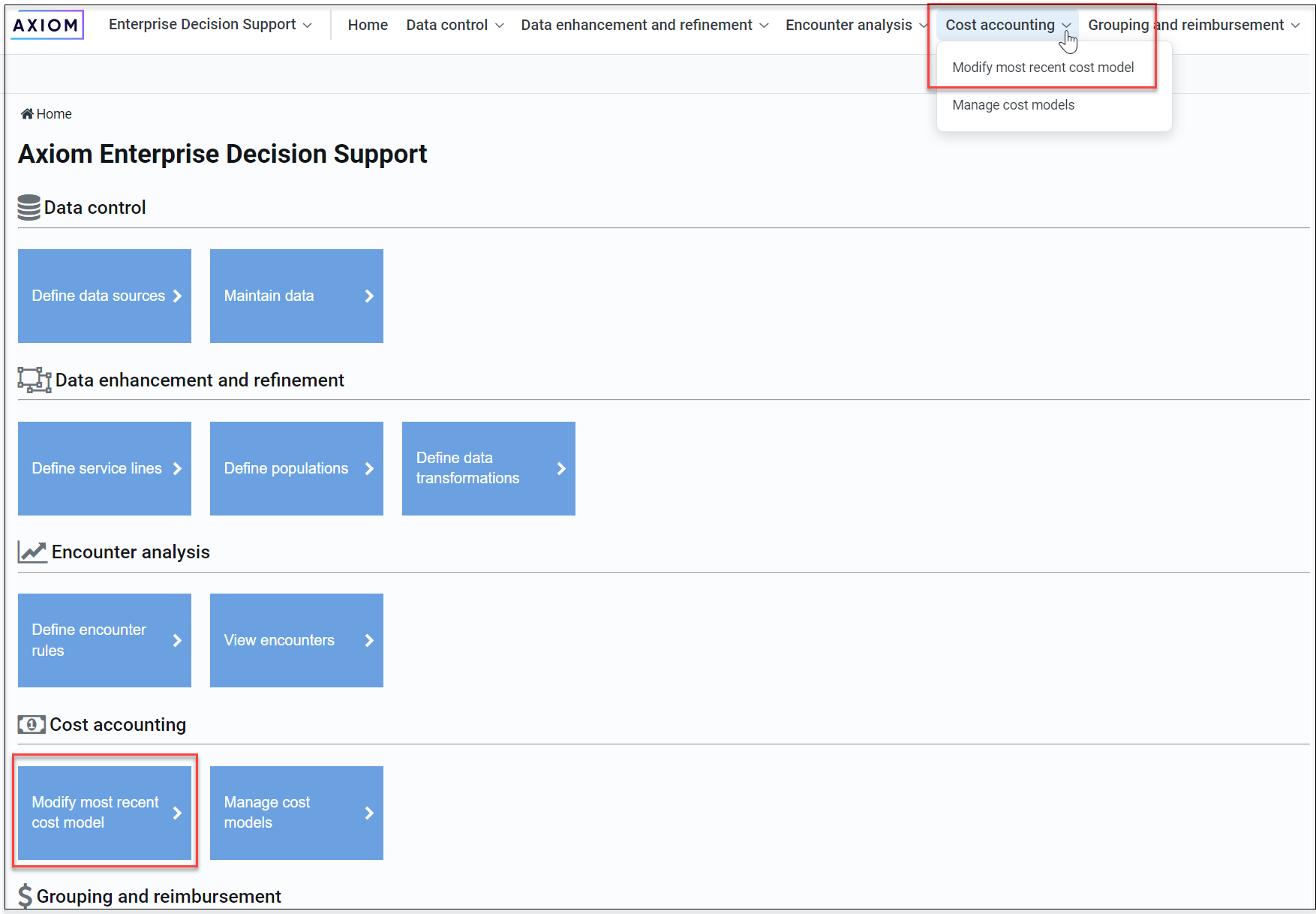Select Modify most recent cost model entry
Image resolution: width=1316 pixels, height=914 pixels.
1043,68
